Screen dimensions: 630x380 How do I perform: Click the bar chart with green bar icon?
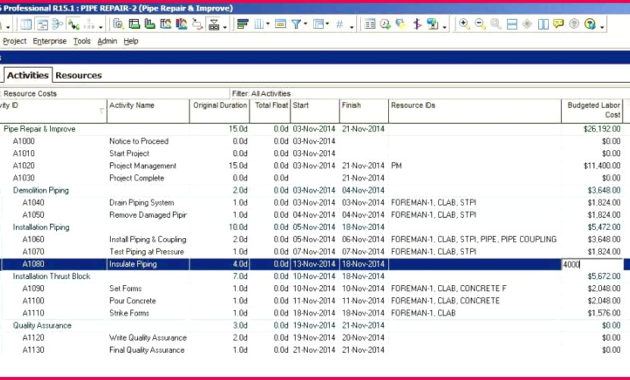[150, 25]
